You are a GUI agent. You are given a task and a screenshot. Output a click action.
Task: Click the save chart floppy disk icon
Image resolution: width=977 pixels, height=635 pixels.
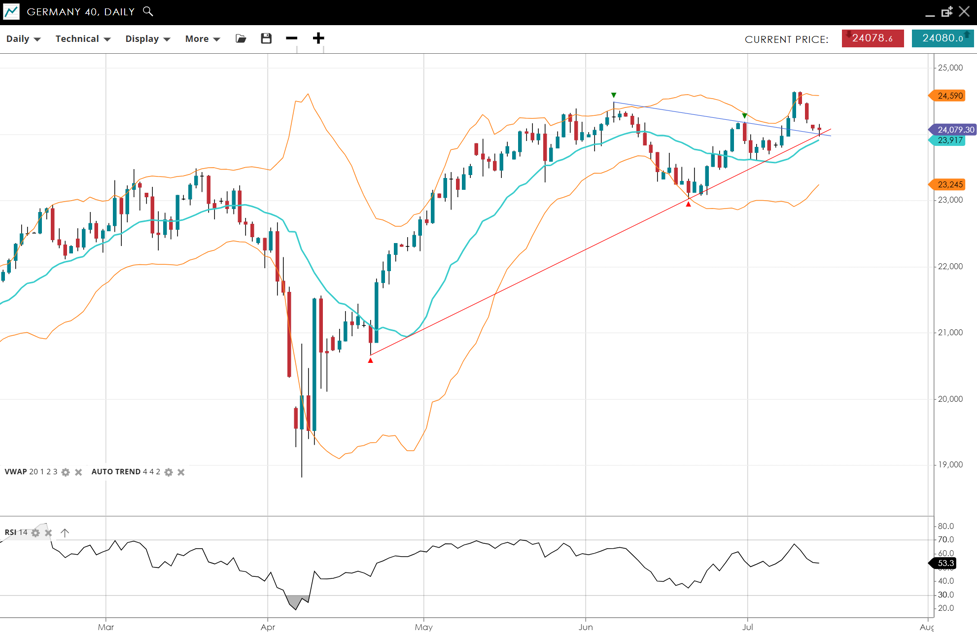(x=266, y=39)
